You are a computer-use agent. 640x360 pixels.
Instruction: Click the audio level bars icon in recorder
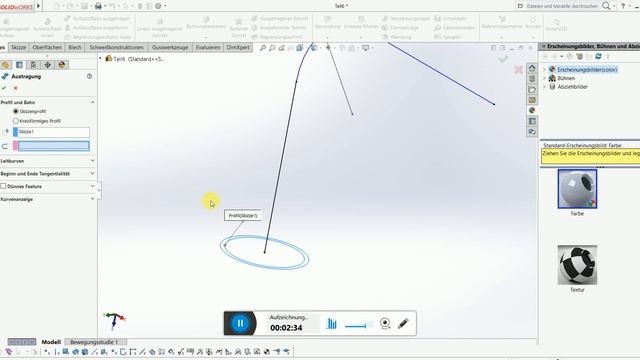coord(332,324)
